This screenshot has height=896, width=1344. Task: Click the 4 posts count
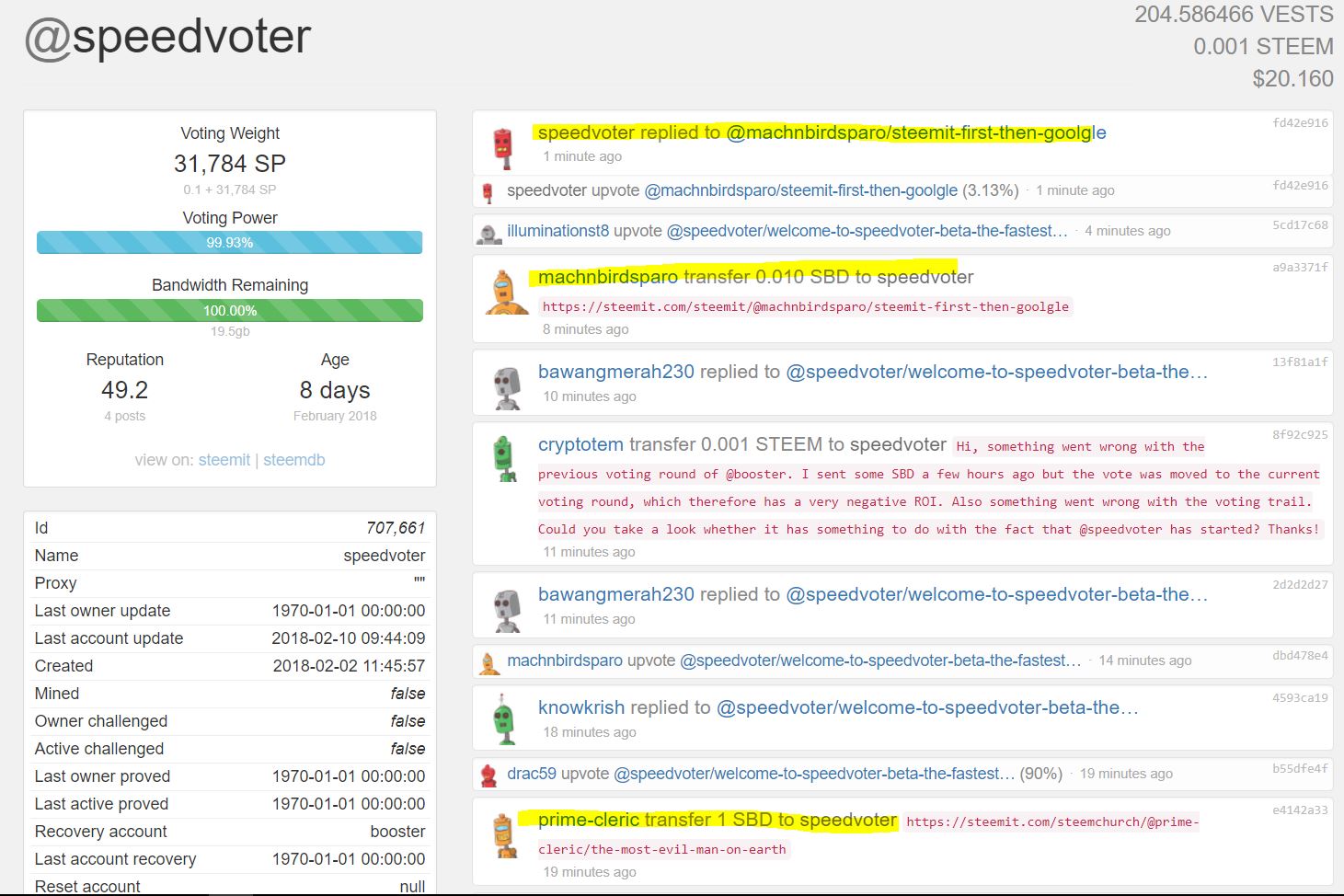(x=125, y=416)
